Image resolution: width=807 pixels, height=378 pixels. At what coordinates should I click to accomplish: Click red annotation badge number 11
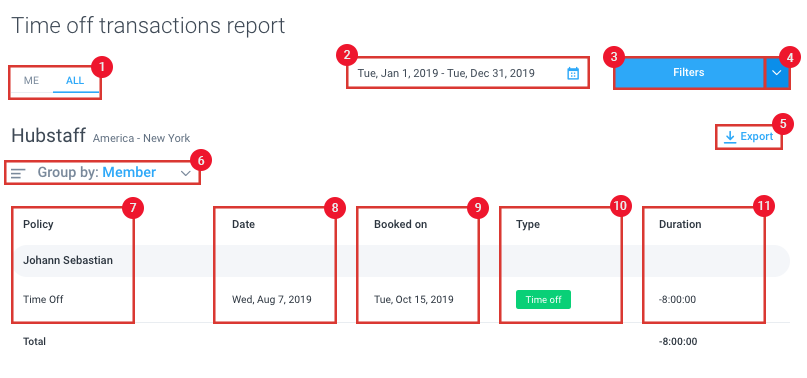pyautogui.click(x=764, y=207)
